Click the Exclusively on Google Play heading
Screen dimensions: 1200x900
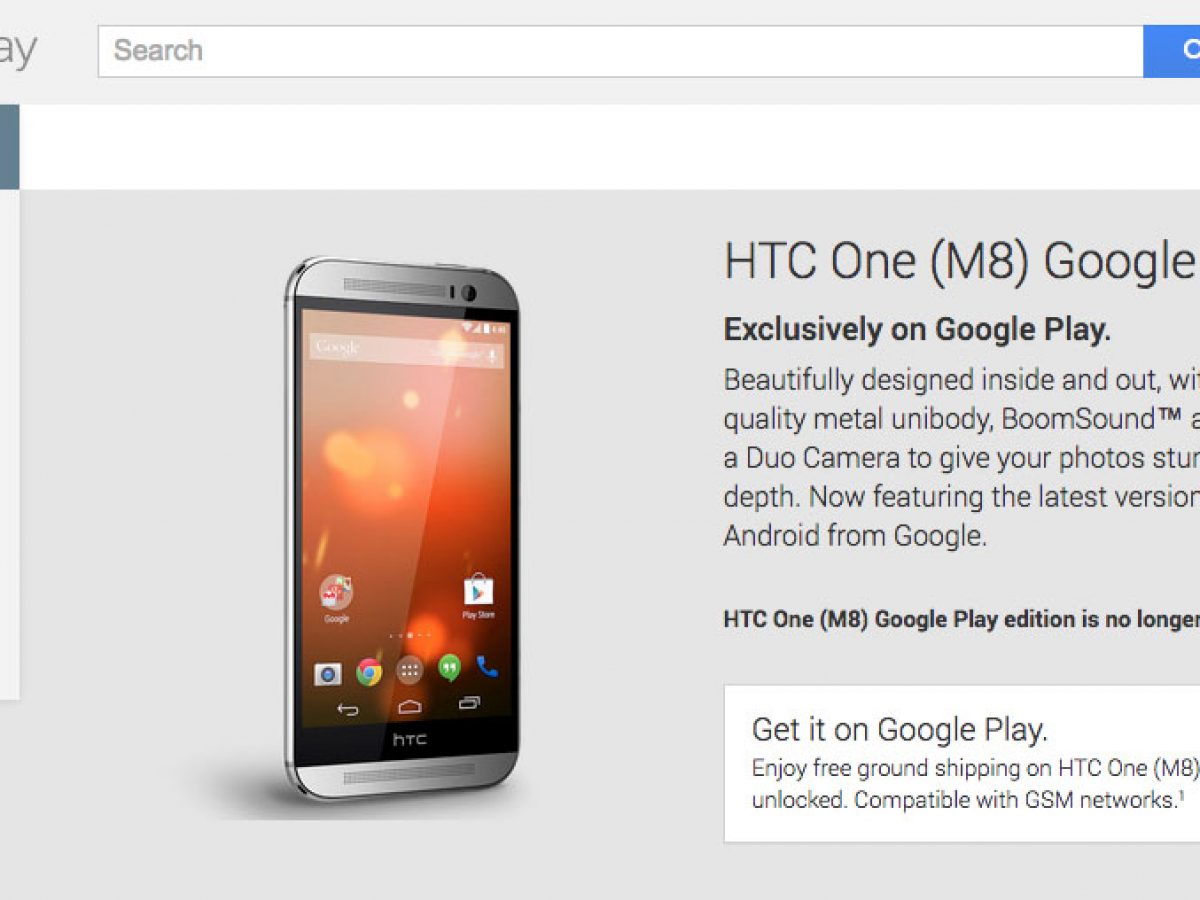pos(917,330)
